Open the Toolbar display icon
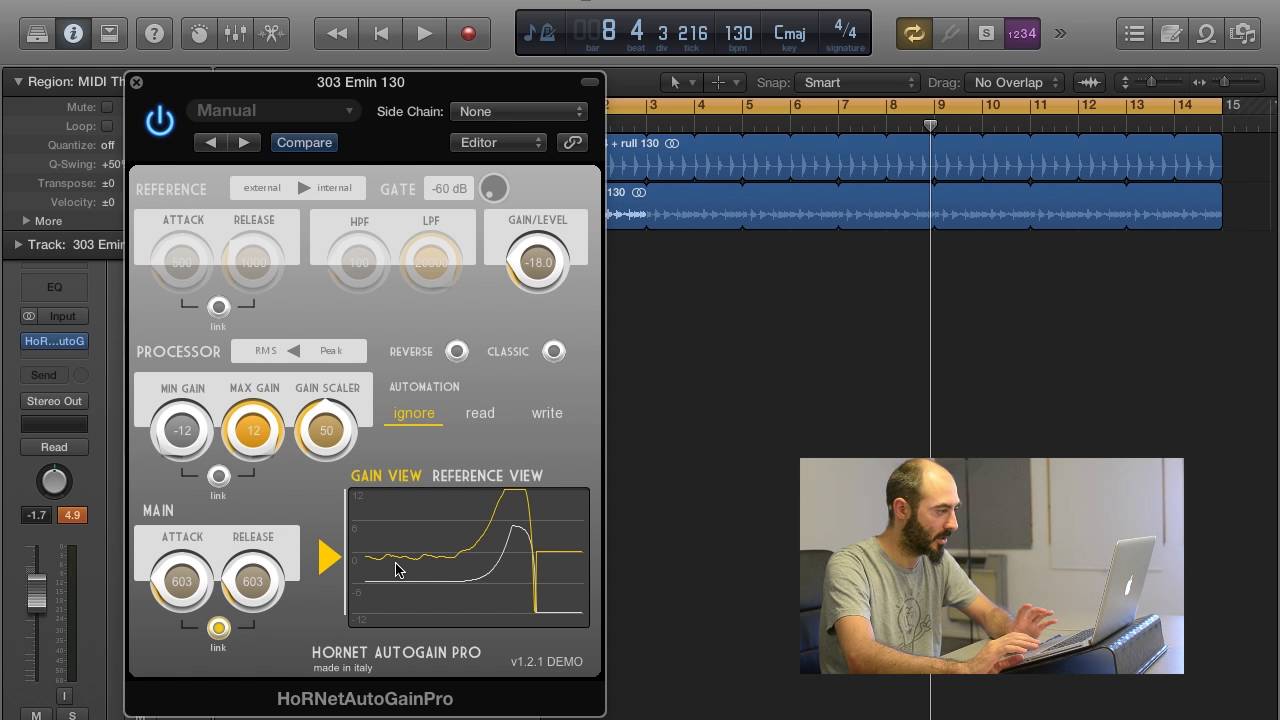The width and height of the screenshot is (1280, 720). (x=109, y=33)
